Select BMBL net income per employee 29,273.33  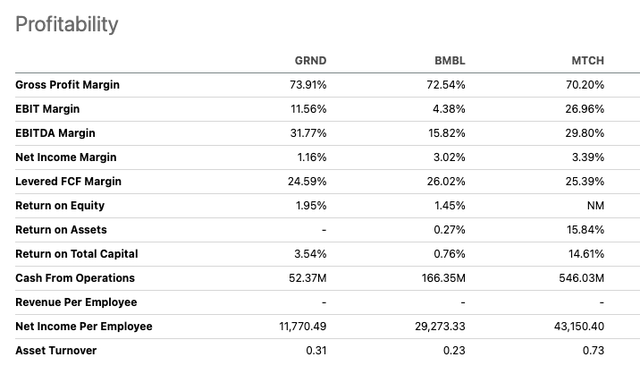pos(440,326)
